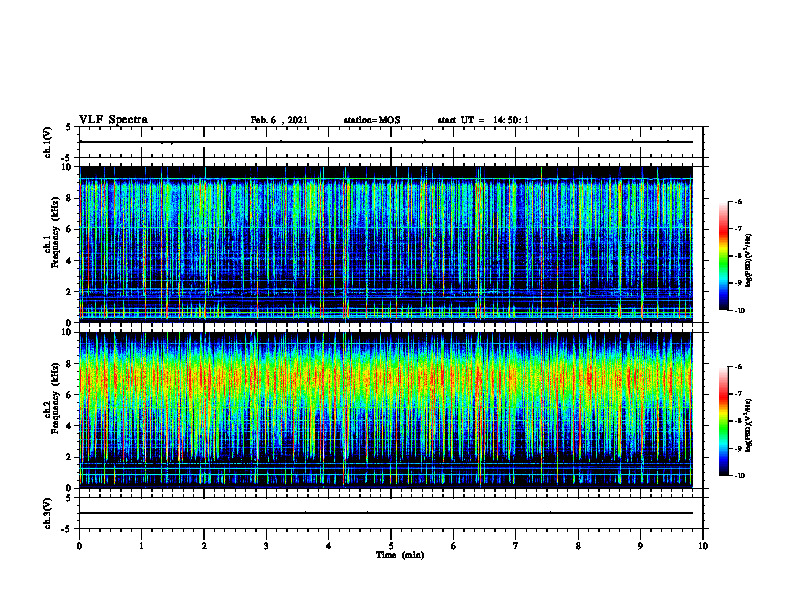792x612 pixels.
Task: Click the ch.1 waveform trace panel
Action: (x=391, y=142)
